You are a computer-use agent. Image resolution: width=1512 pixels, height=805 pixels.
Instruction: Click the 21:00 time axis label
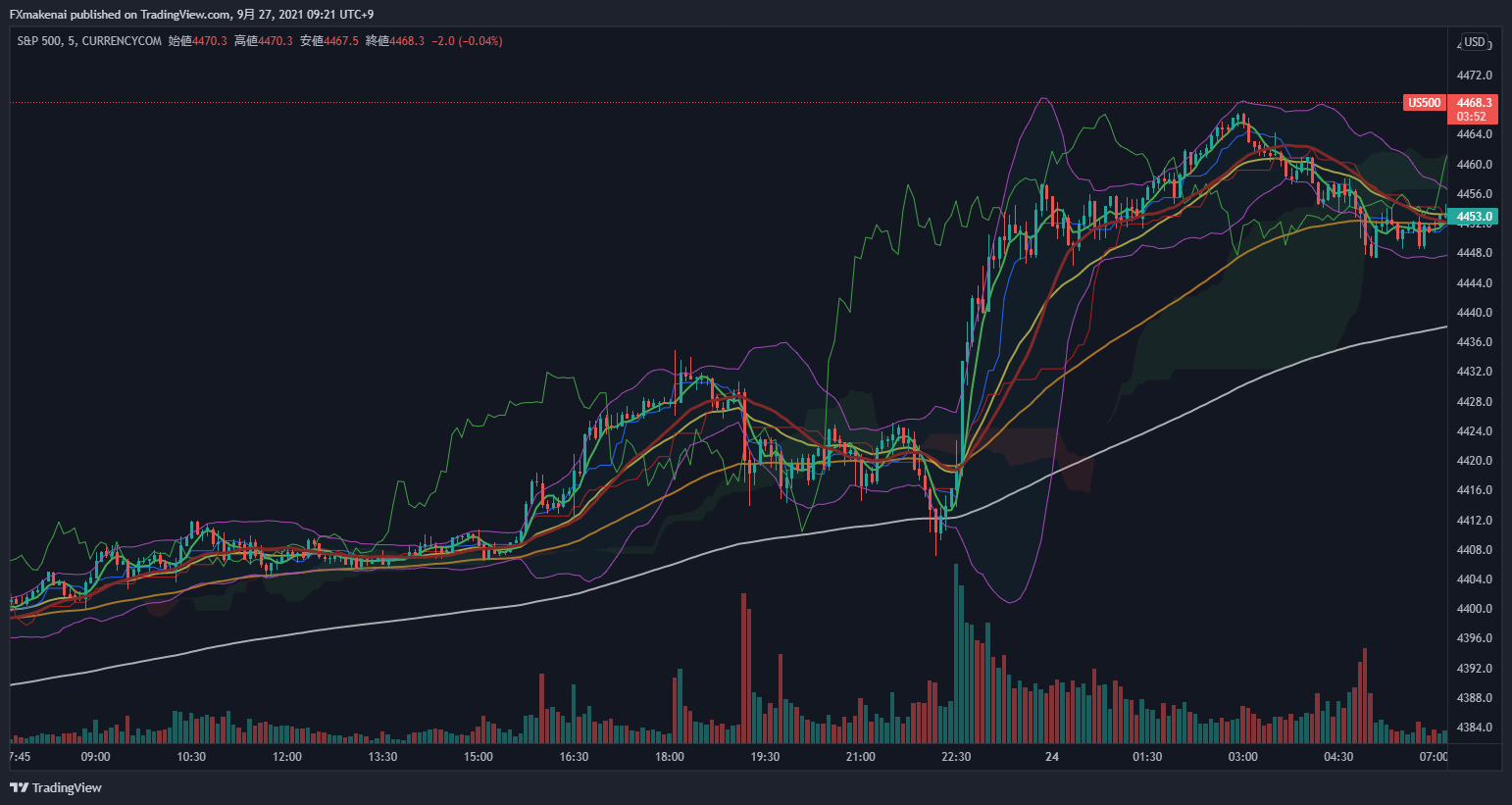(860, 757)
